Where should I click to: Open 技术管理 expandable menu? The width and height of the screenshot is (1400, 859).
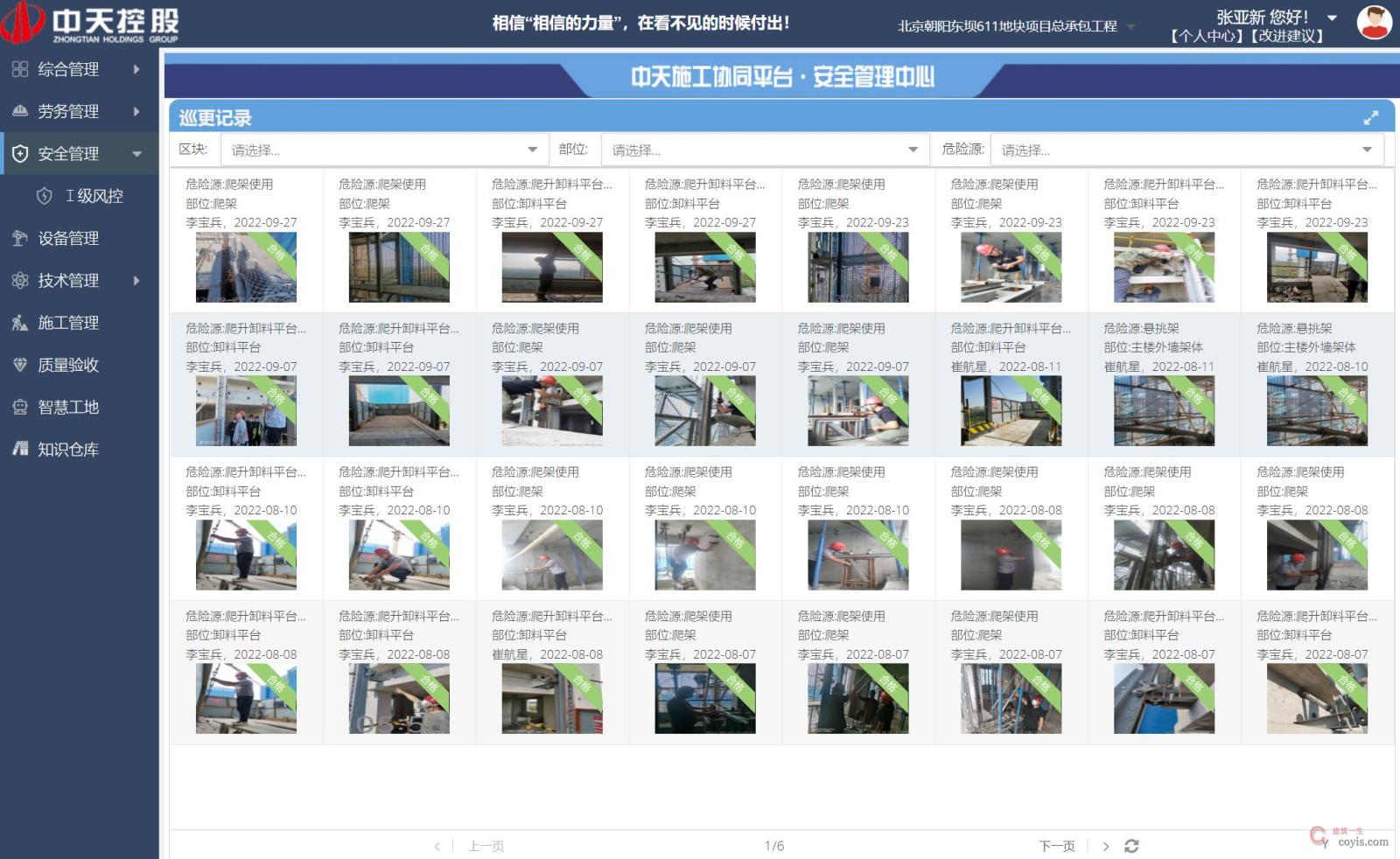coord(19,281)
